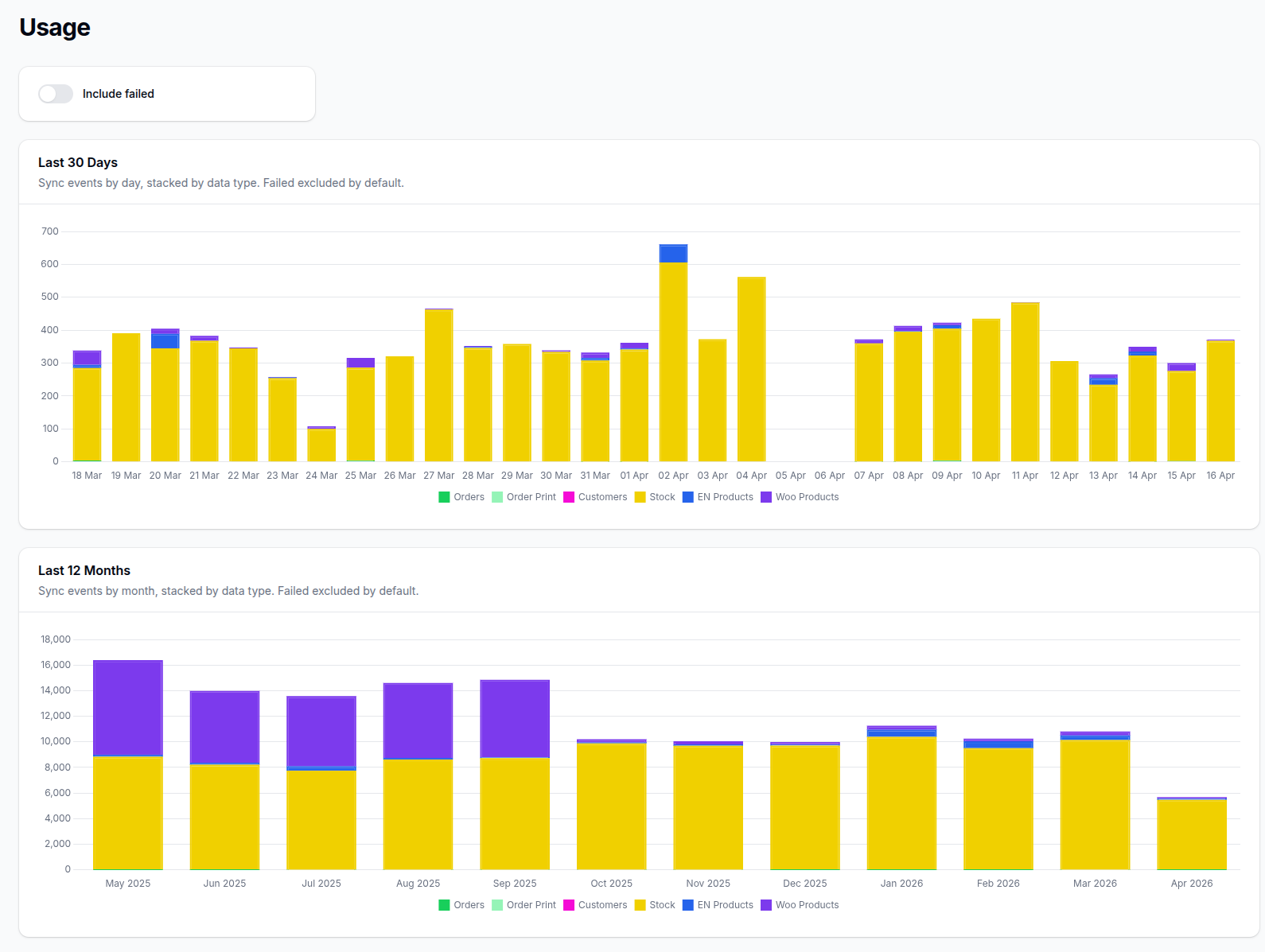Click the Apr 2026 monthly bar

point(1192,834)
